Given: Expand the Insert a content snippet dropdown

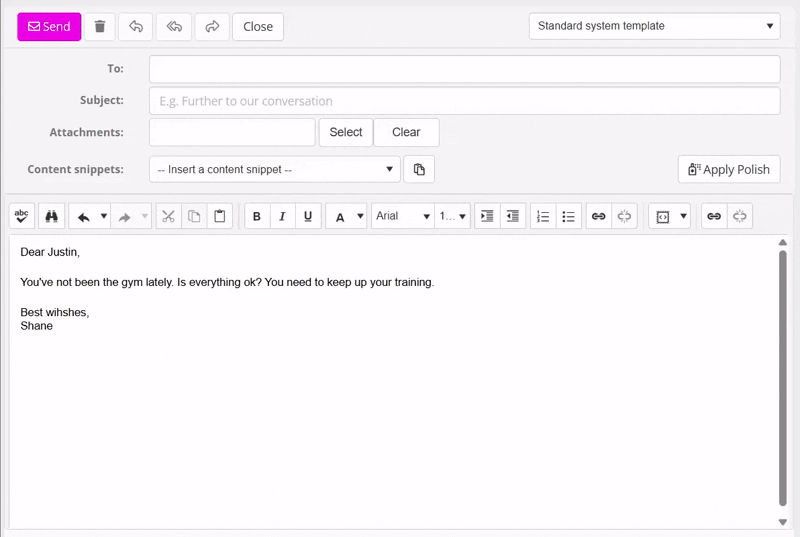Looking at the screenshot, I should (275, 170).
